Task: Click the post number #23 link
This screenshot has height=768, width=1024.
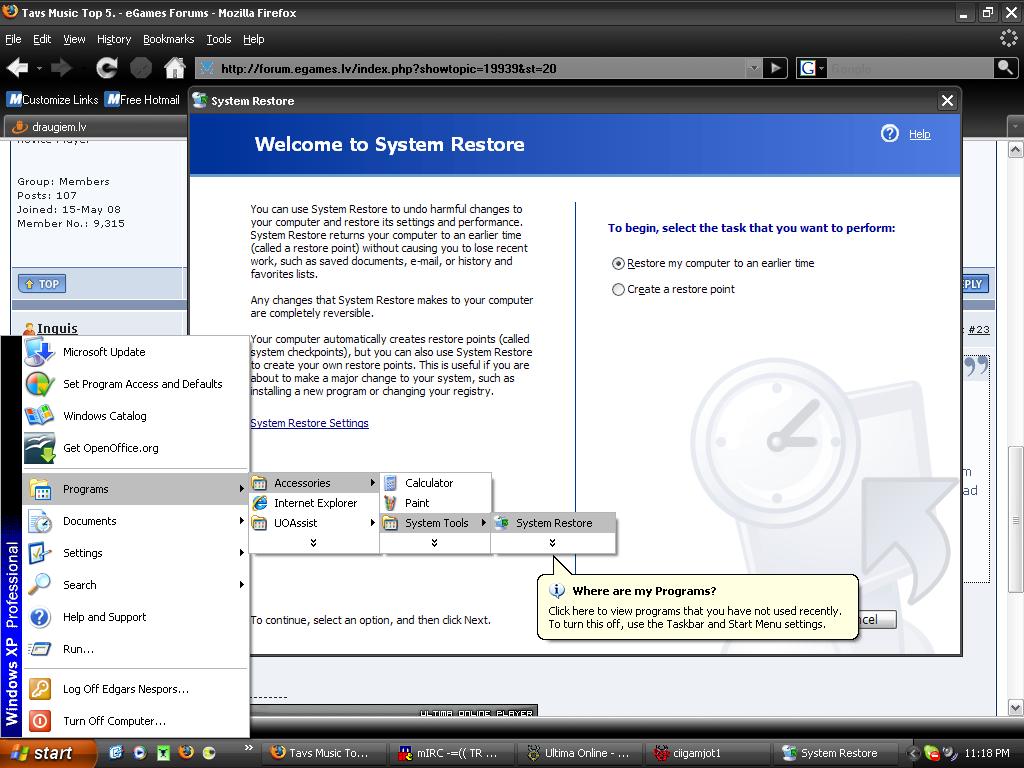Action: (978, 330)
